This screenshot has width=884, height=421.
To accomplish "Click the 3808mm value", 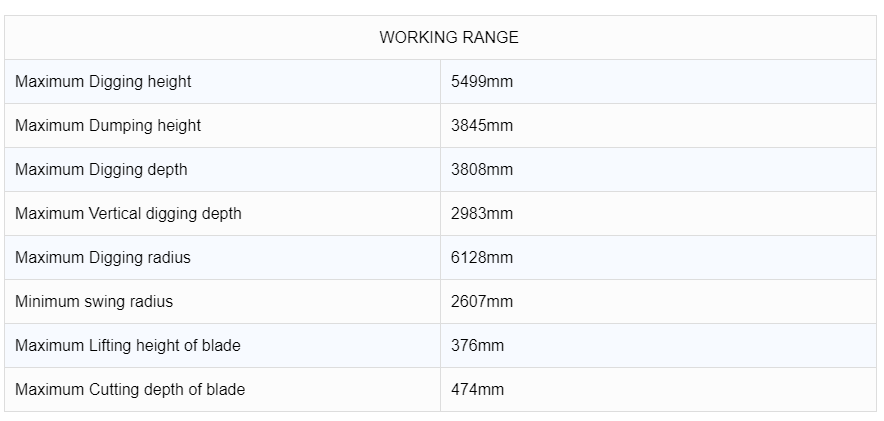I will [481, 170].
